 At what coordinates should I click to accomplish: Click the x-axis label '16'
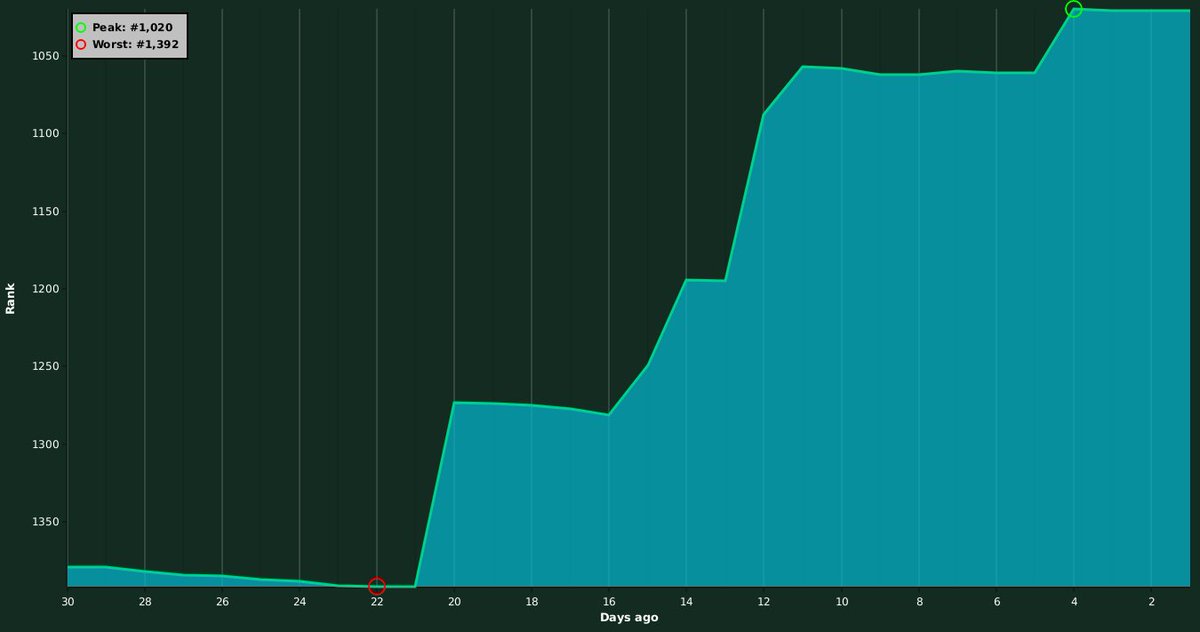(609, 602)
